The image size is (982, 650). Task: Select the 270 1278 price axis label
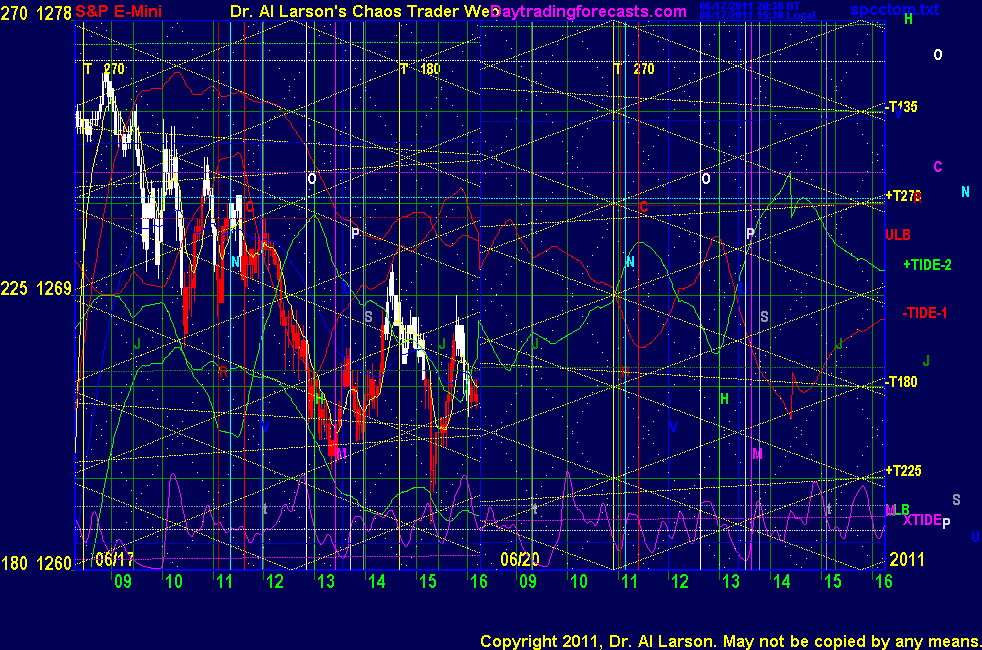(36, 13)
